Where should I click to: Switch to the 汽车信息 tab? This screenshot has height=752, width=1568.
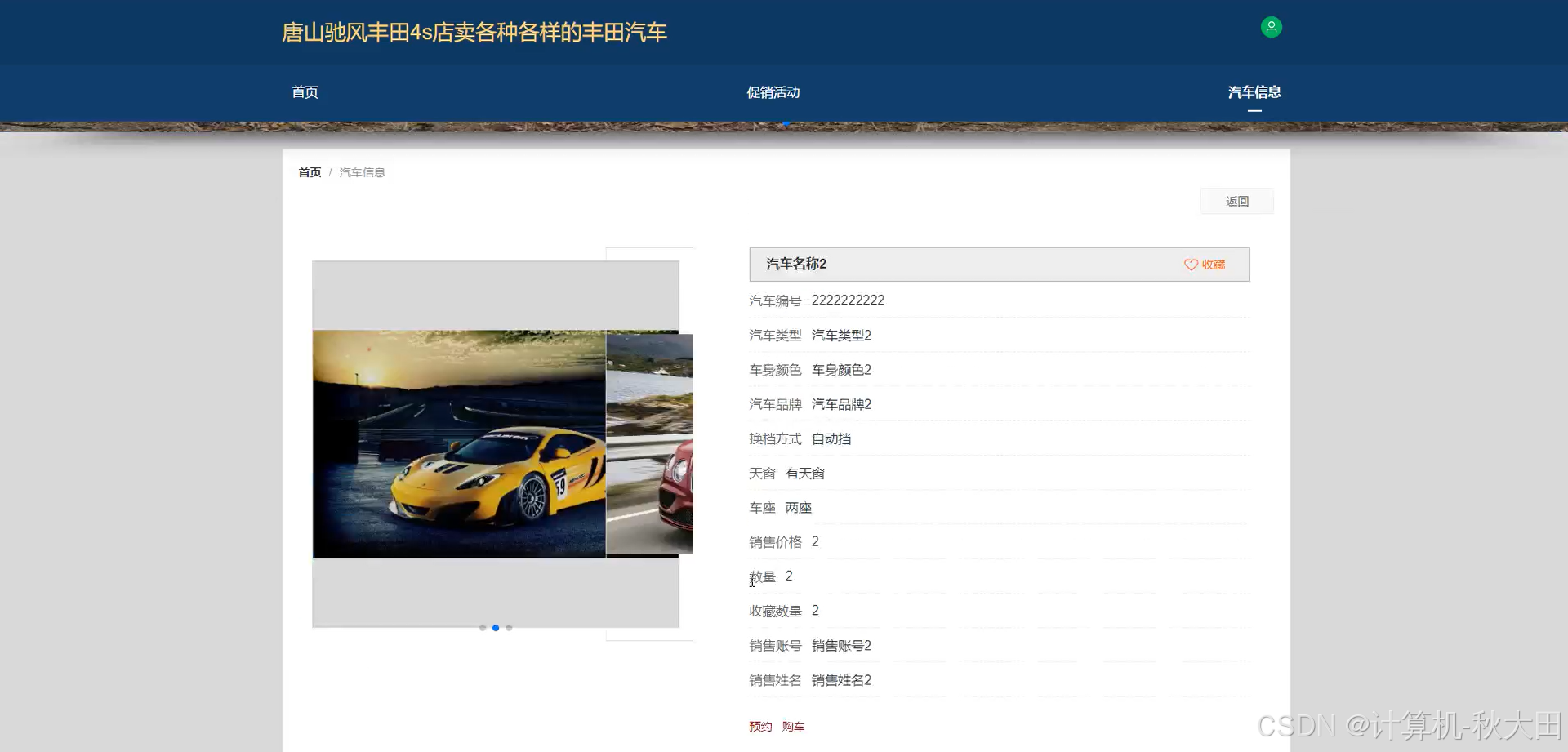coord(1254,92)
